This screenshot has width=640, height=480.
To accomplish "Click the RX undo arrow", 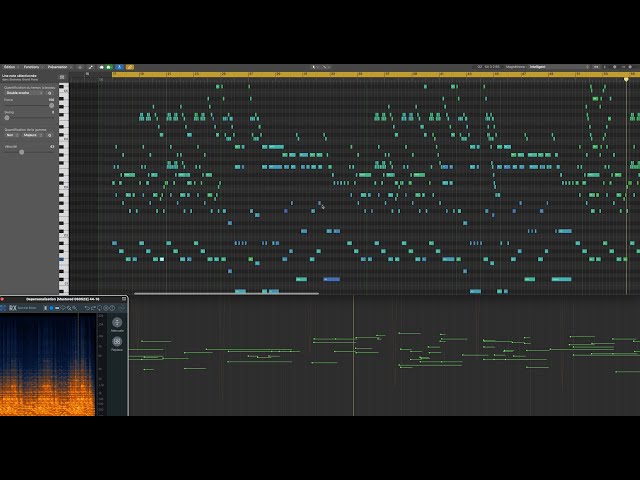I will 87,308.
